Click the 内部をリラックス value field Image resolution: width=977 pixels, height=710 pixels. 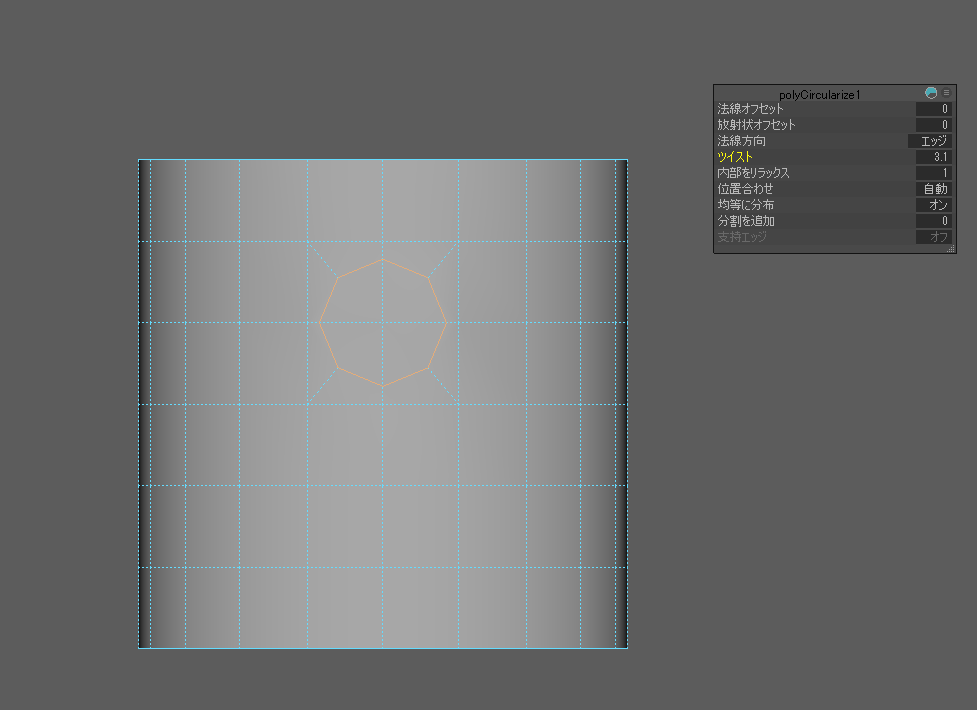click(x=933, y=173)
